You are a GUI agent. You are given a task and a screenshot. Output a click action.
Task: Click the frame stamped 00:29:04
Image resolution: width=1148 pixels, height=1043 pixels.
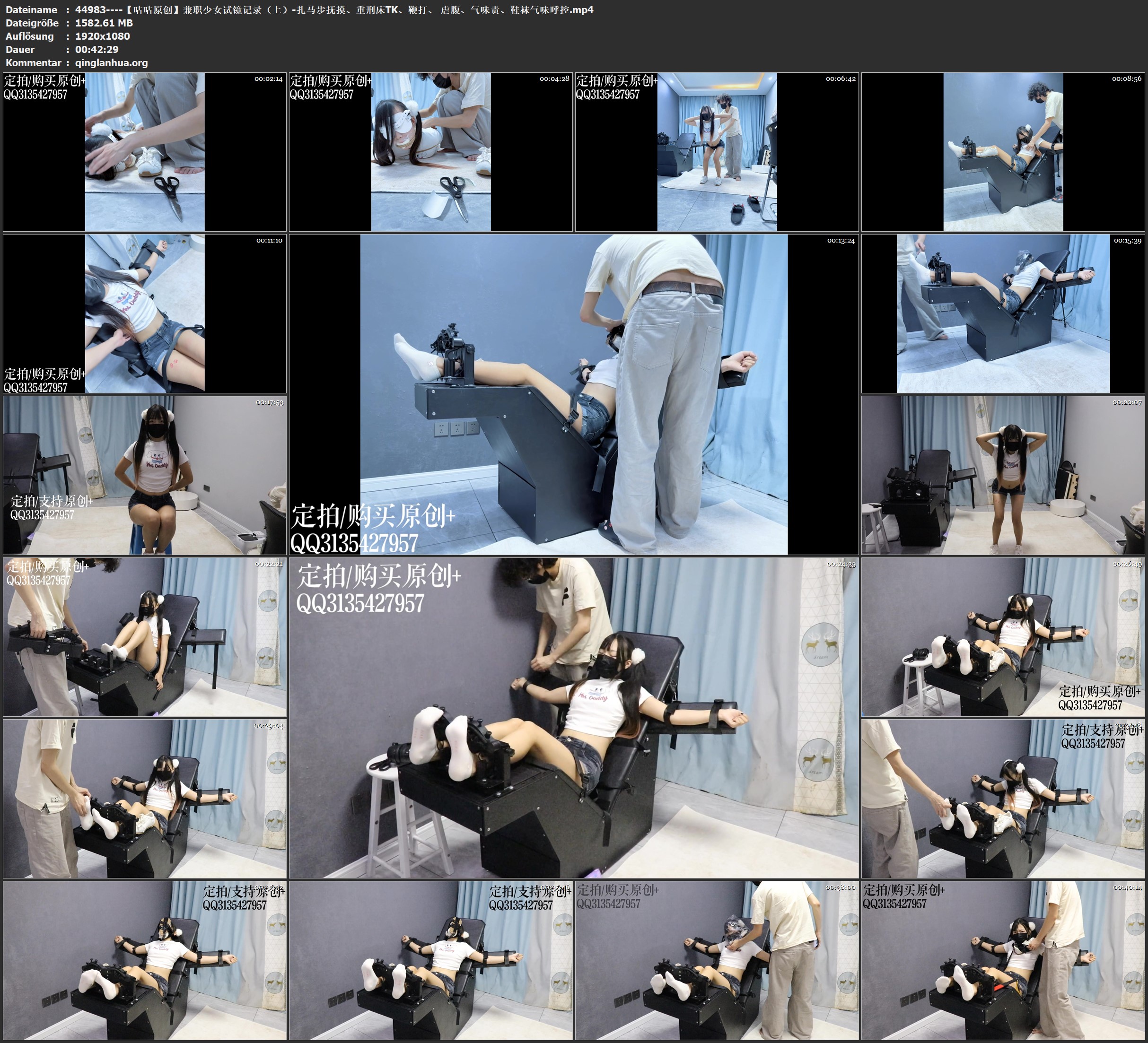pos(145,799)
